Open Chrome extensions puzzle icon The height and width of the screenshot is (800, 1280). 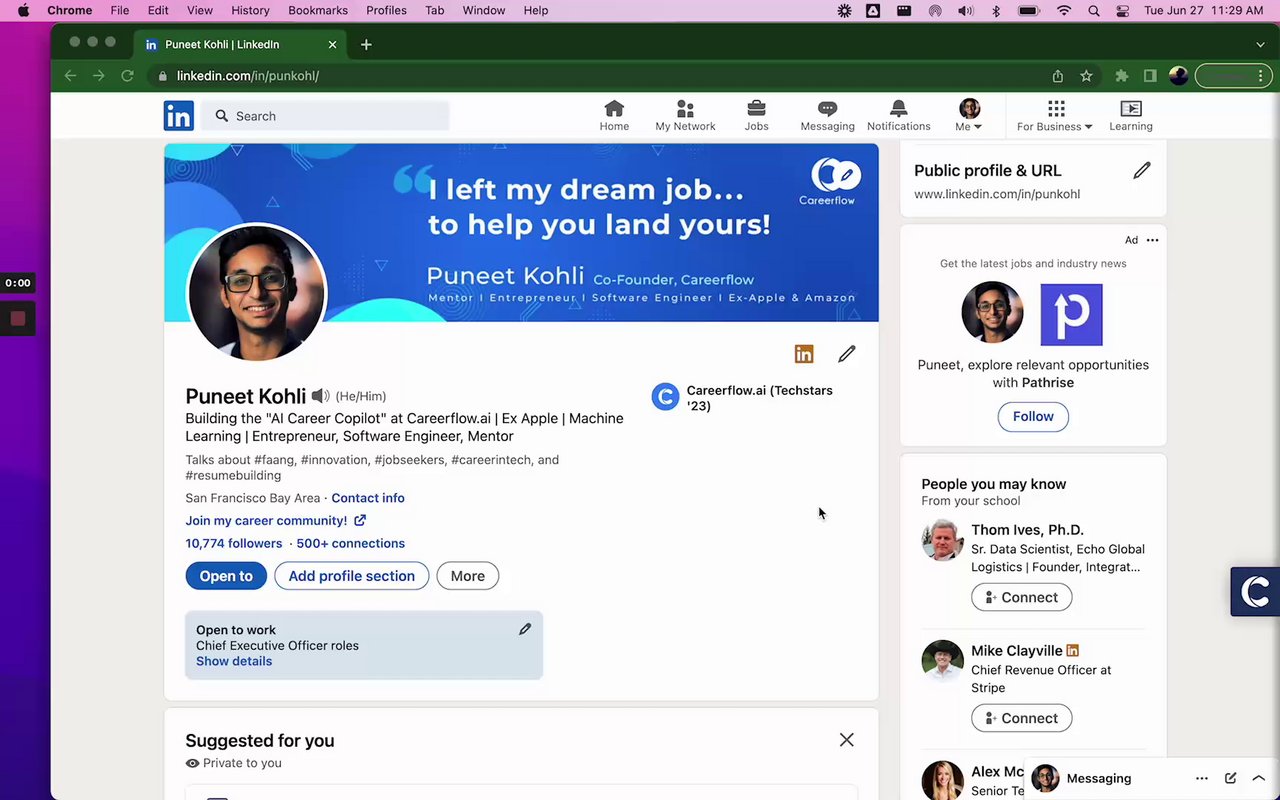click(x=1122, y=76)
